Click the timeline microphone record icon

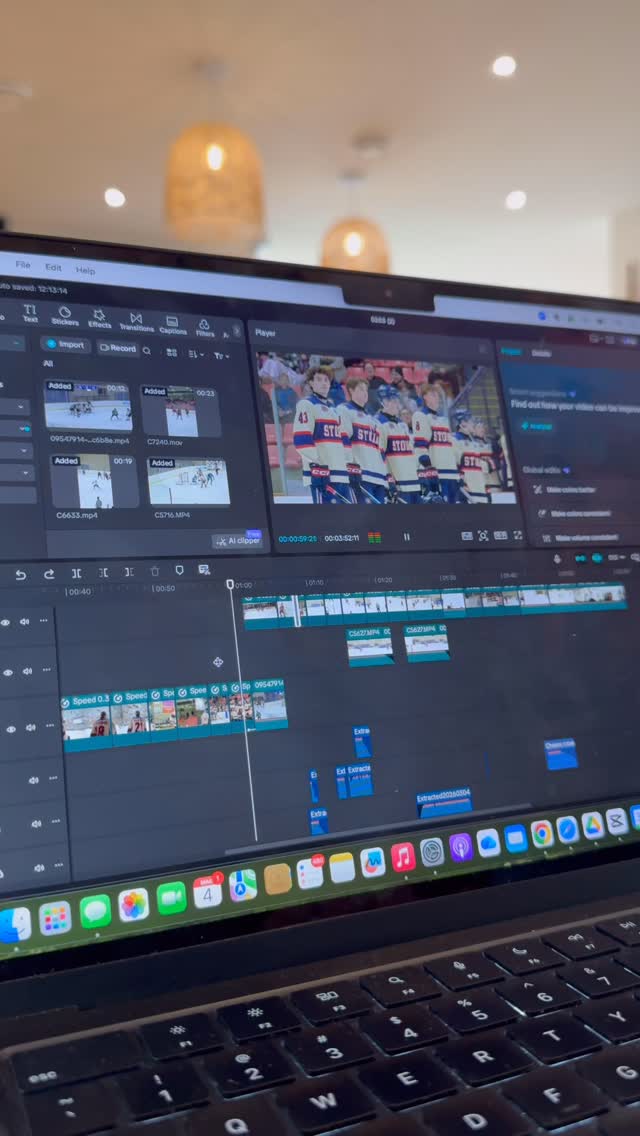pyautogui.click(x=557, y=559)
